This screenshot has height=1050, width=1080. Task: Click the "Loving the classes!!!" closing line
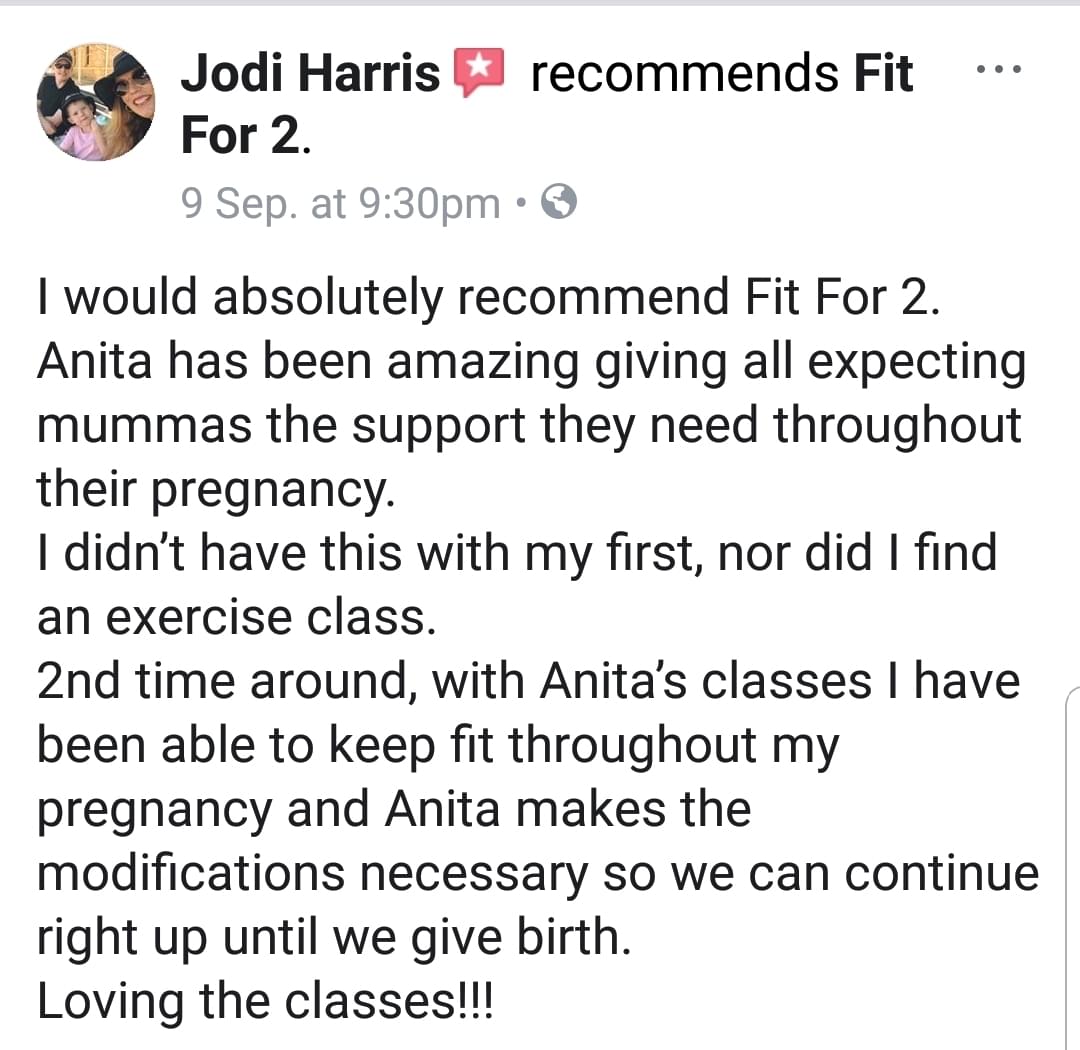265,1001
